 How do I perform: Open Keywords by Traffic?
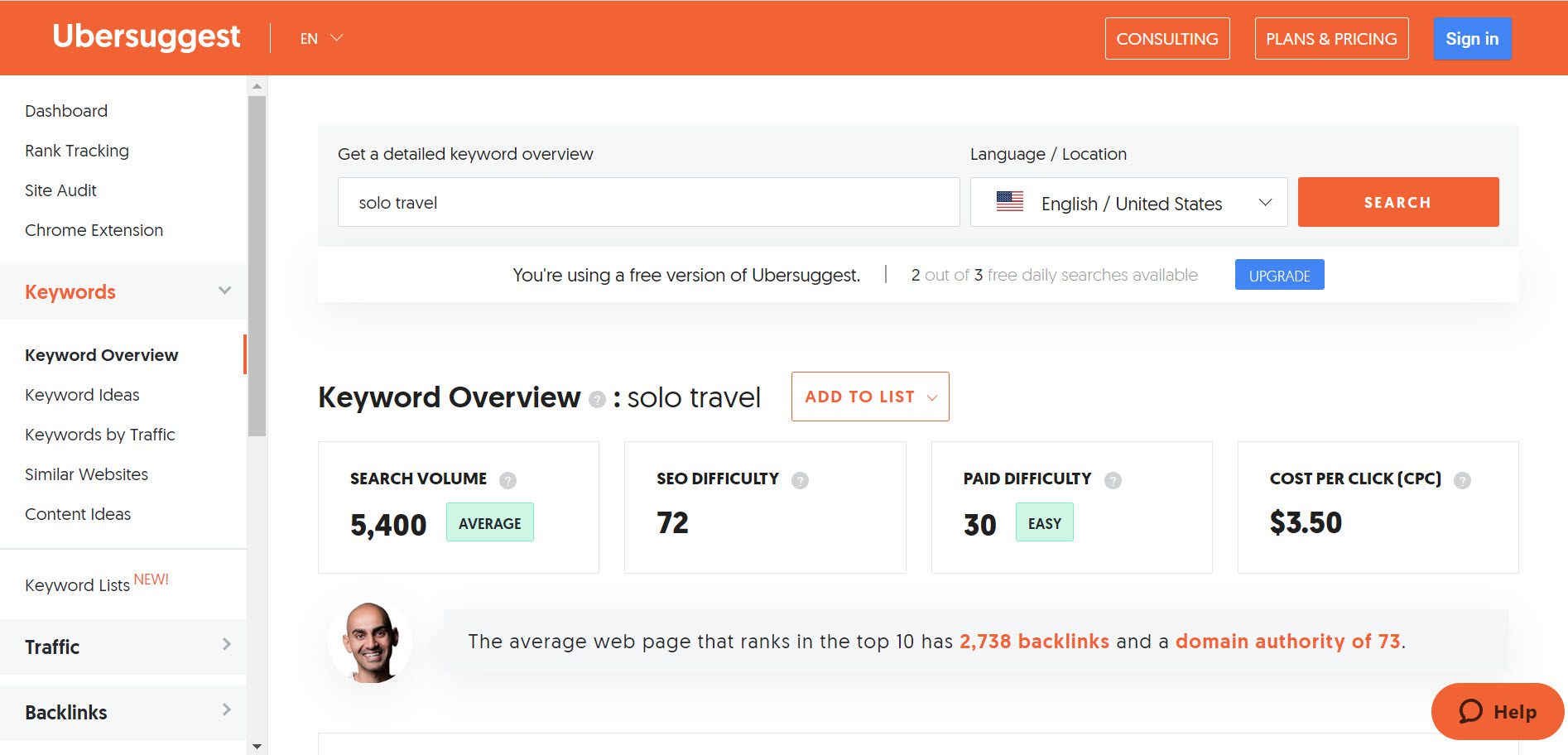99,435
